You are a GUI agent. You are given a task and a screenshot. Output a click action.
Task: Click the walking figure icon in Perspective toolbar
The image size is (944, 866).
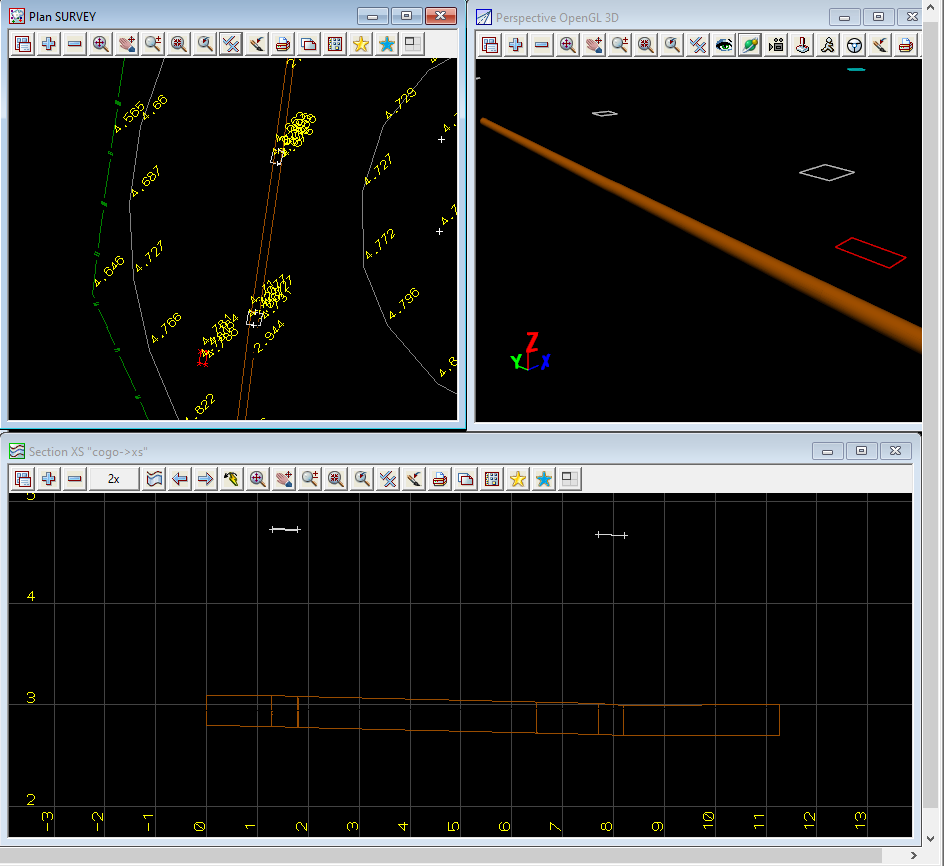tap(828, 45)
